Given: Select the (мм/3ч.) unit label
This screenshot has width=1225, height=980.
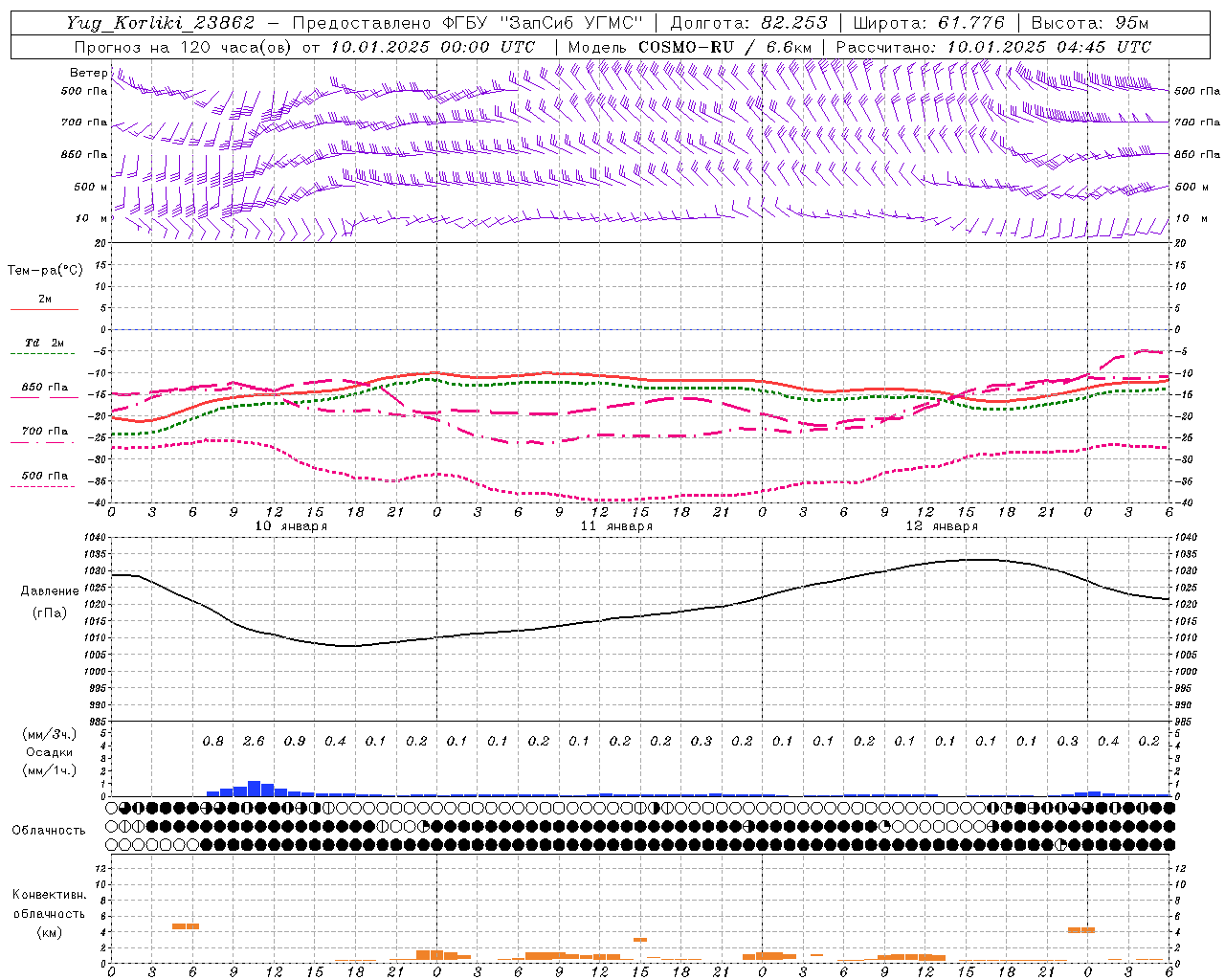Looking at the screenshot, I should (49, 734).
